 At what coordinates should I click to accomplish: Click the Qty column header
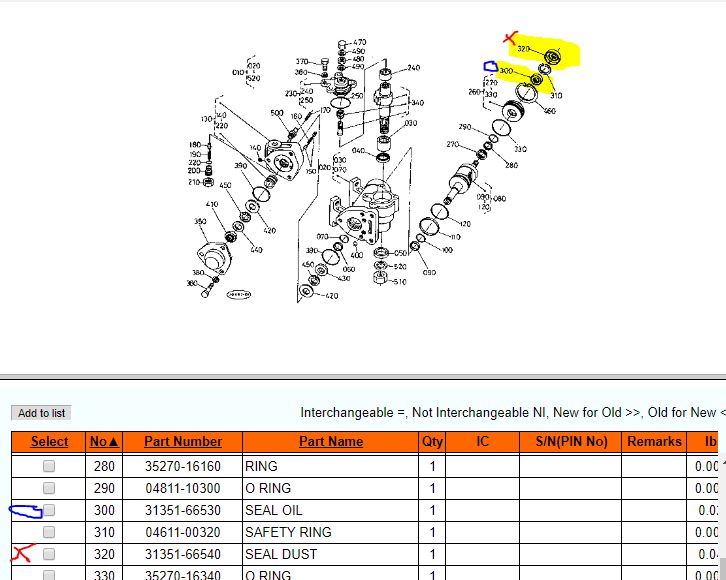(432, 441)
